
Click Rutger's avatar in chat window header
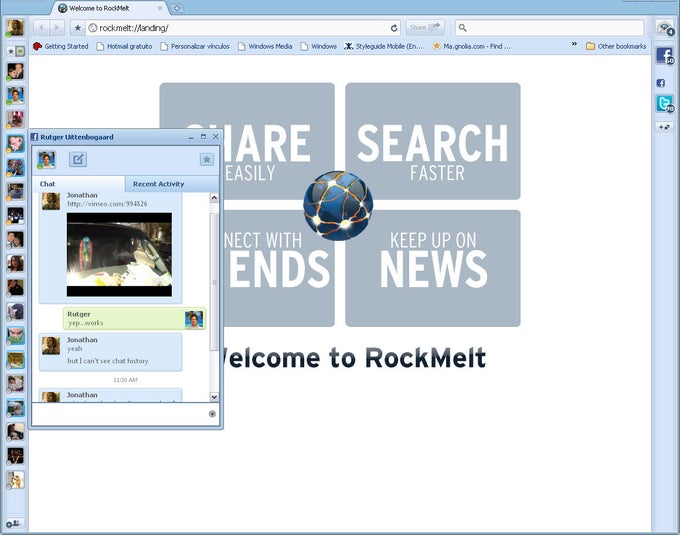(46, 160)
